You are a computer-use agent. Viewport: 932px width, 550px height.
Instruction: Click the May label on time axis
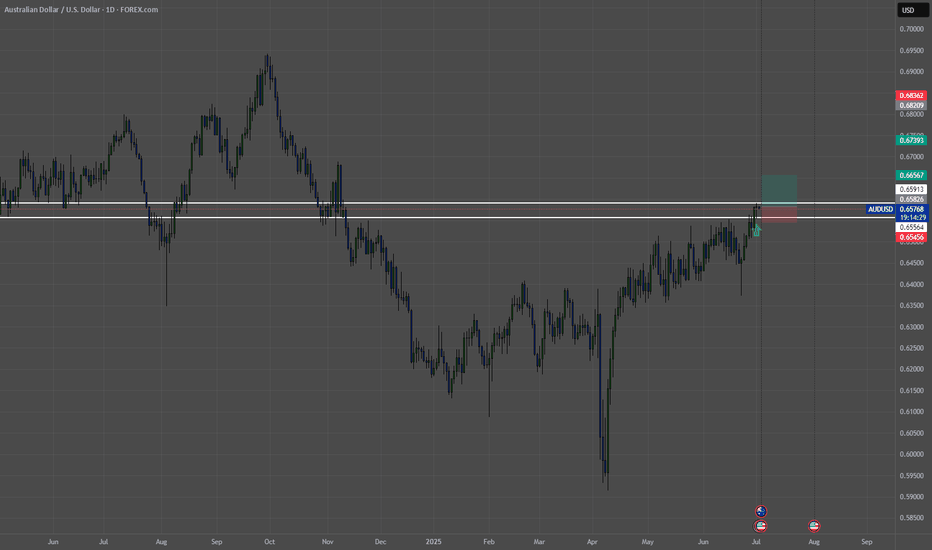(647, 542)
